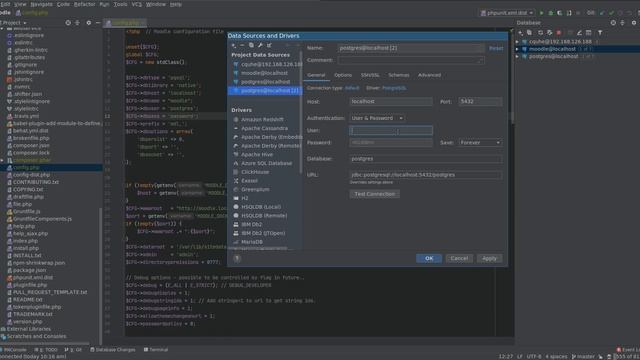
Task: Click the Reset link next to Name
Action: (x=496, y=48)
